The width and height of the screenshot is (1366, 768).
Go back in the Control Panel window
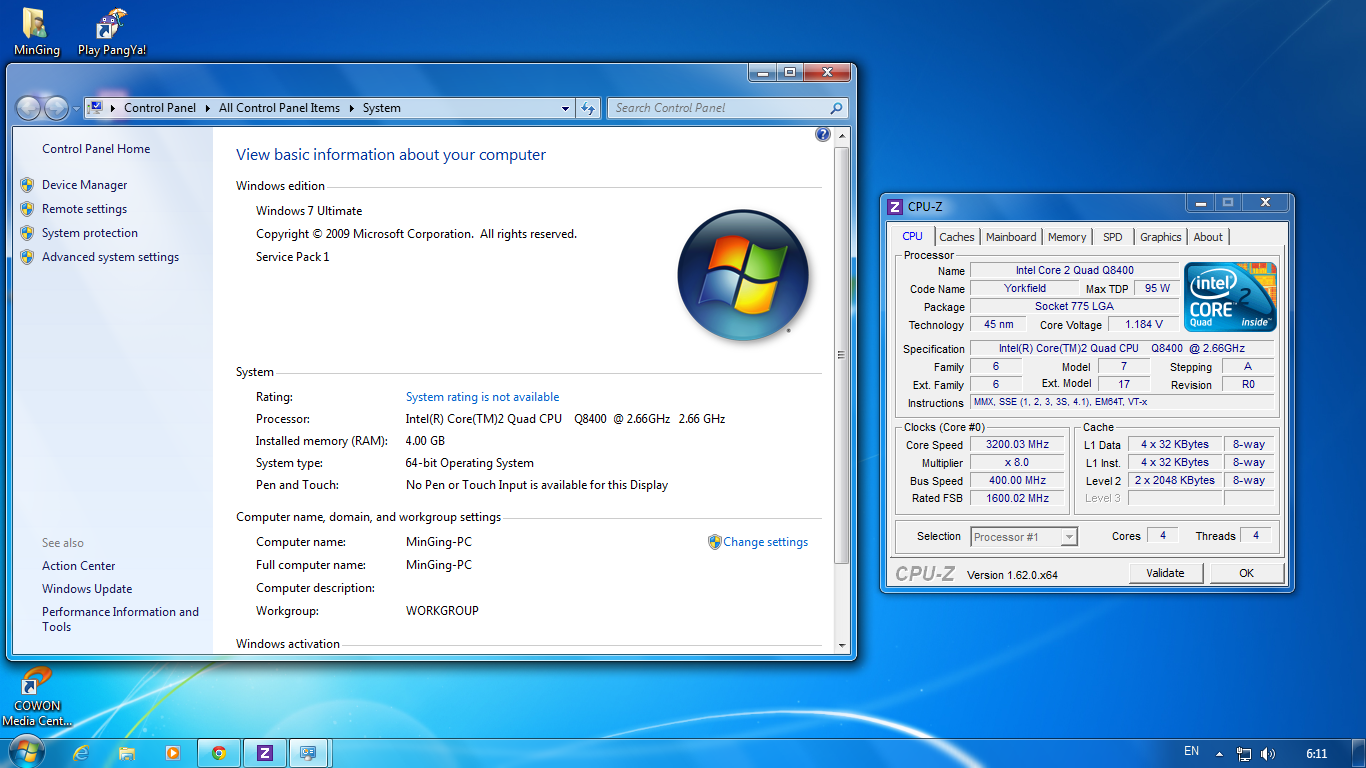[x=29, y=108]
